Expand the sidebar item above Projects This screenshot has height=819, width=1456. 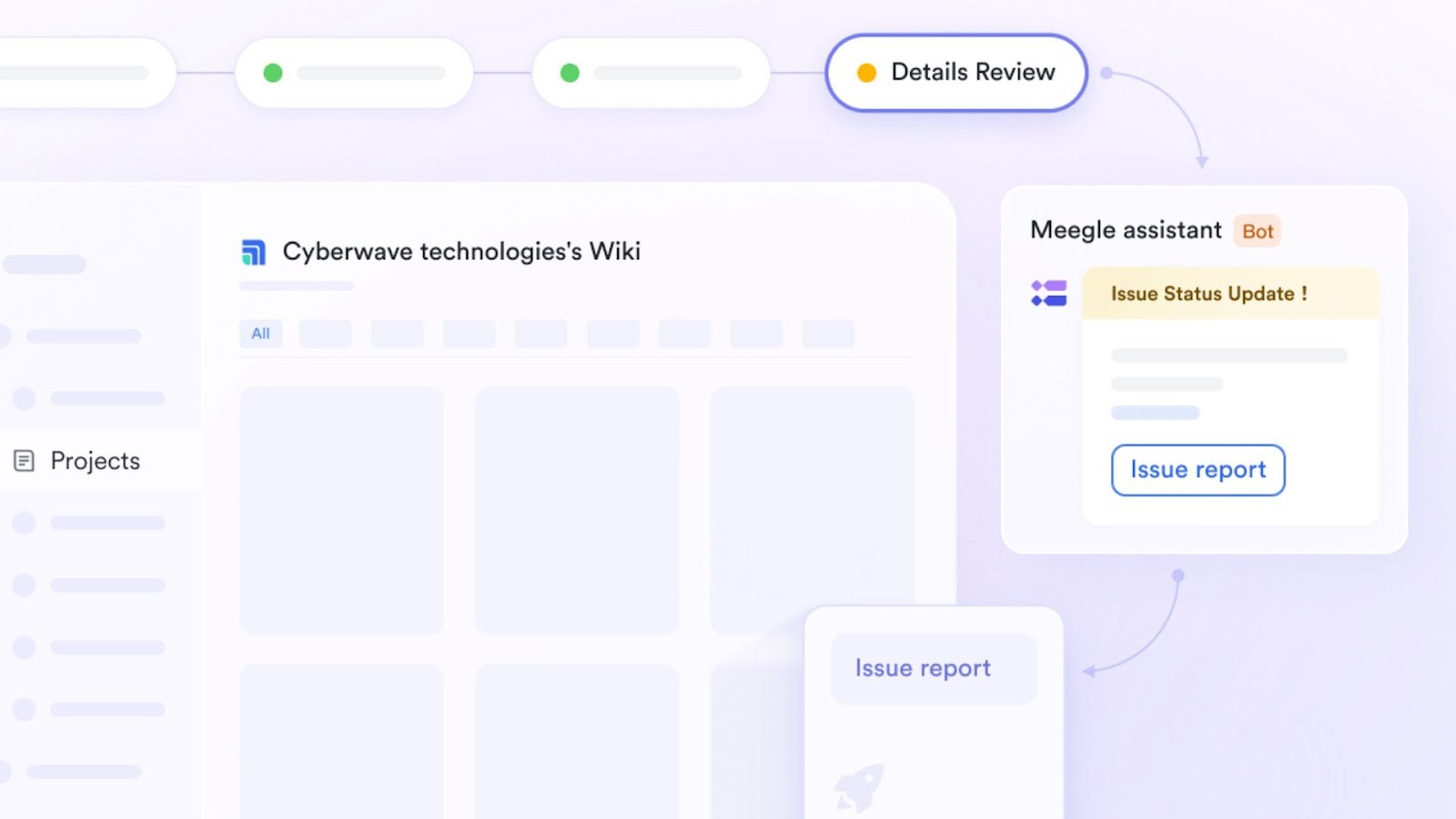pyautogui.click(x=91, y=398)
